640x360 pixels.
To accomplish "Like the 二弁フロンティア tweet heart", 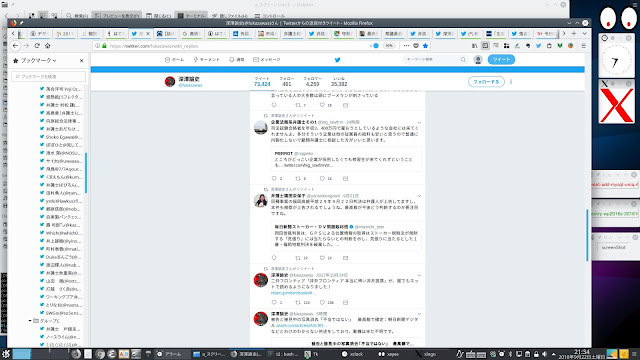I will pos(322,302).
